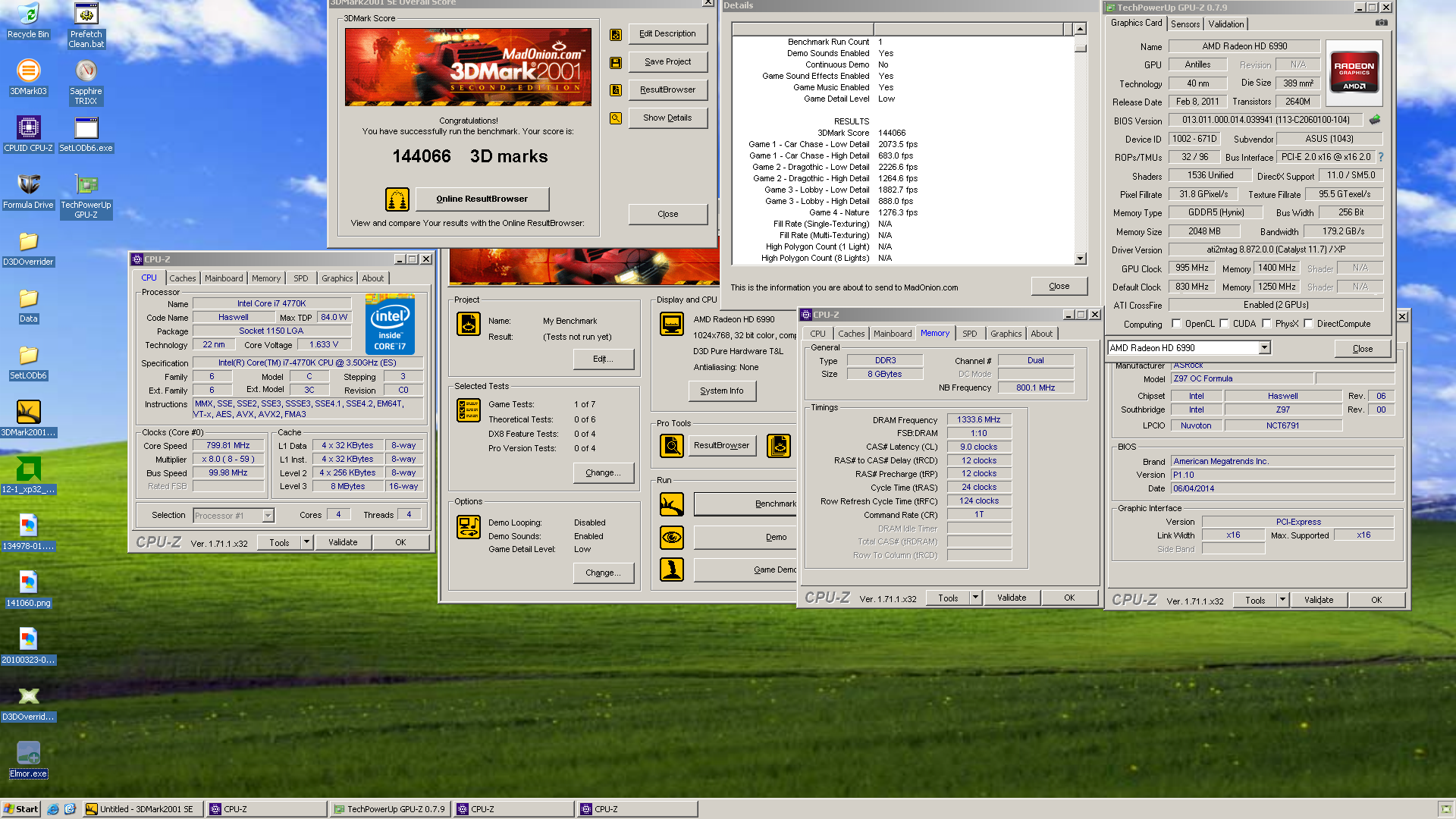Open Prefetch Clean.bat desktop icon
The width and height of the screenshot is (1456, 819).
pyautogui.click(x=86, y=25)
